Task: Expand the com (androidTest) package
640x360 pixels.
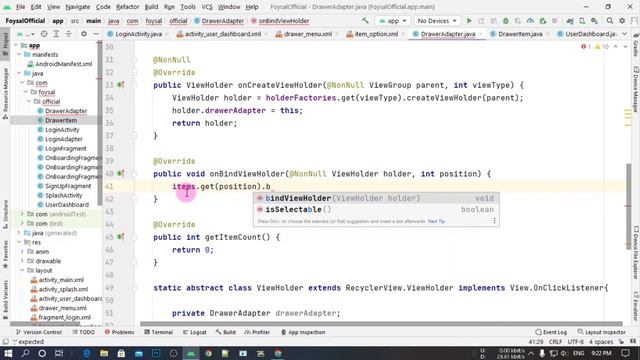Action: pyautogui.click(x=22, y=214)
